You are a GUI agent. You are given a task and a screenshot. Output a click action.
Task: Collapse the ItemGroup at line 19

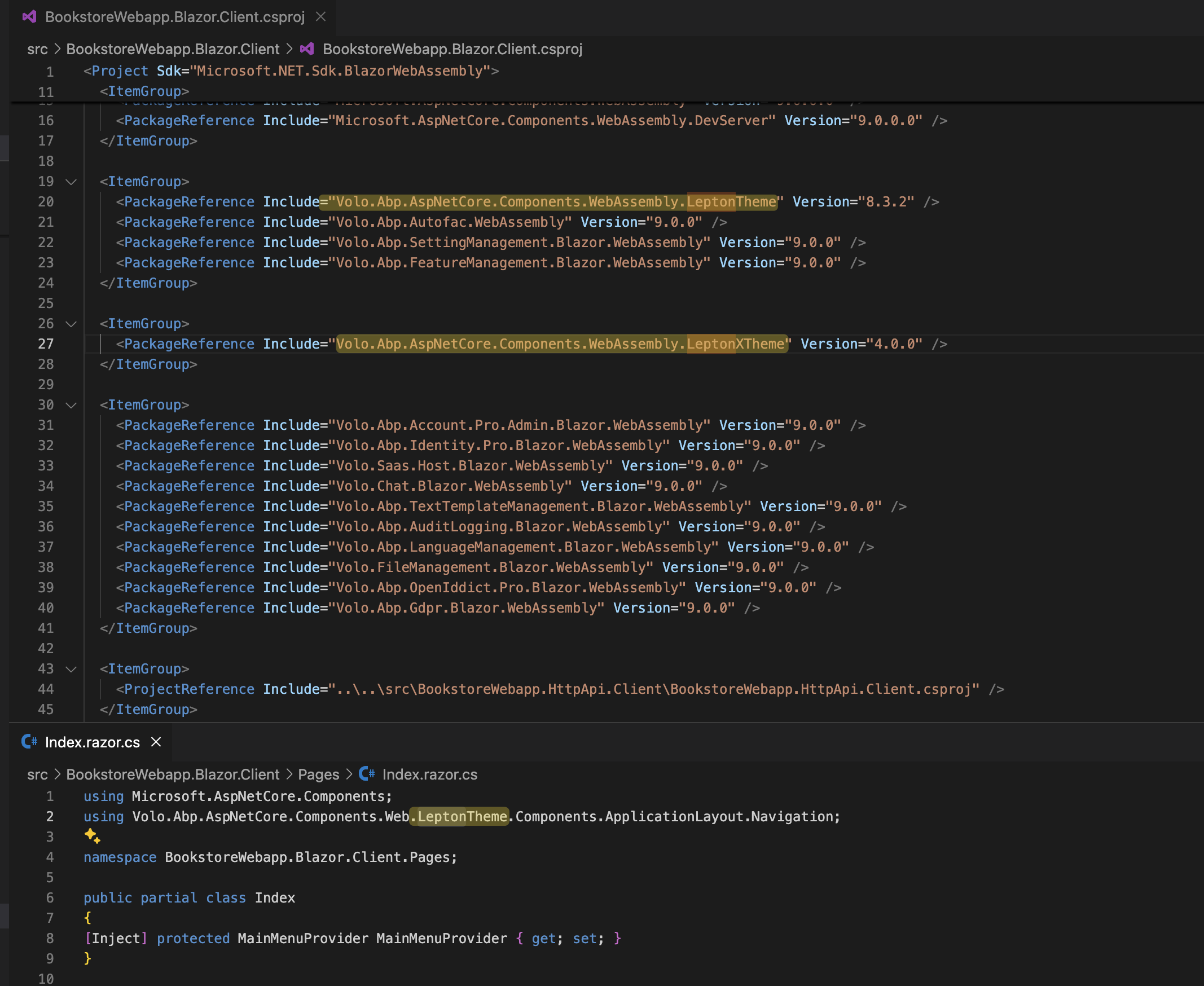71,182
